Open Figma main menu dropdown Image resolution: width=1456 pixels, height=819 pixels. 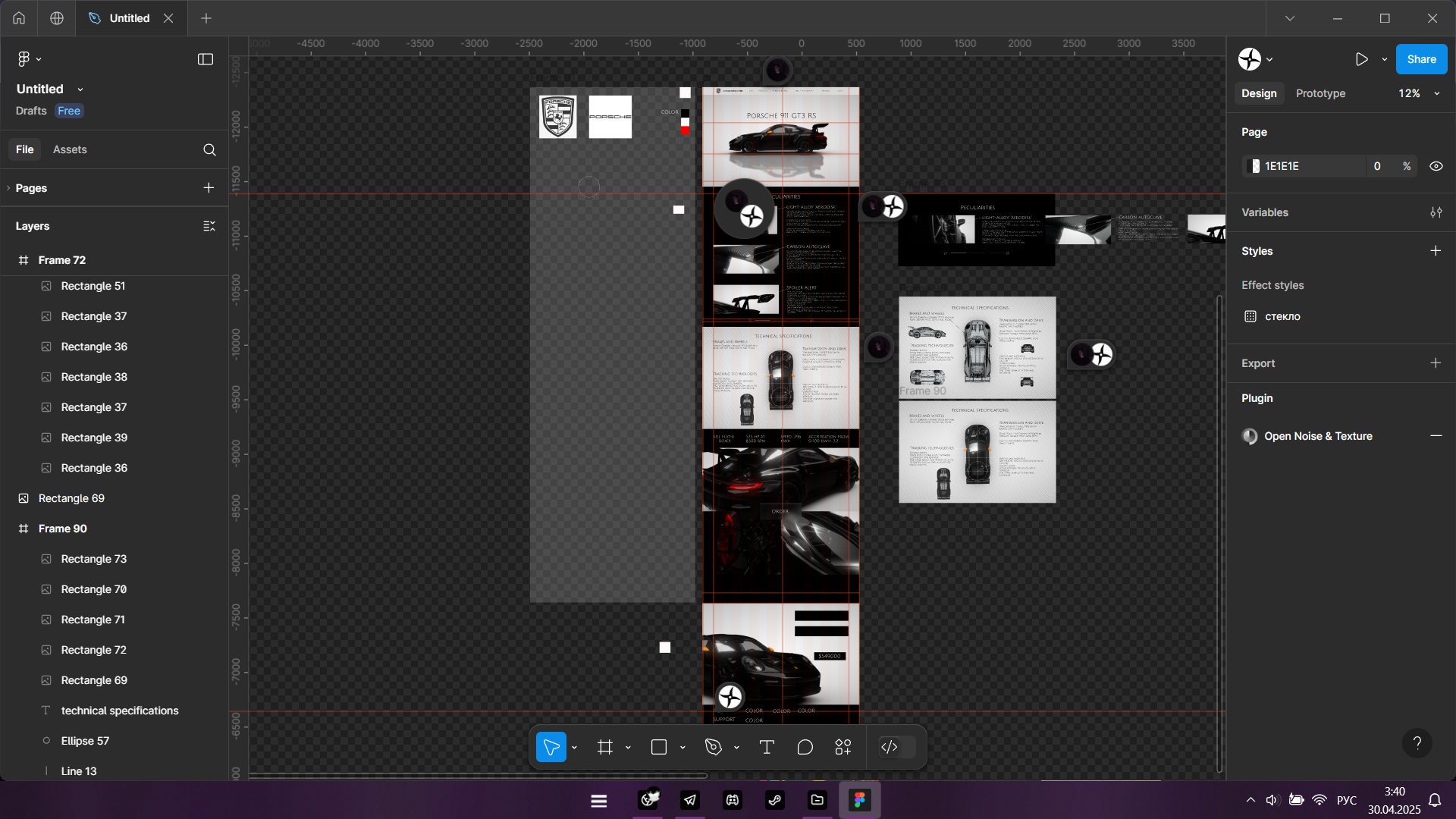point(29,59)
